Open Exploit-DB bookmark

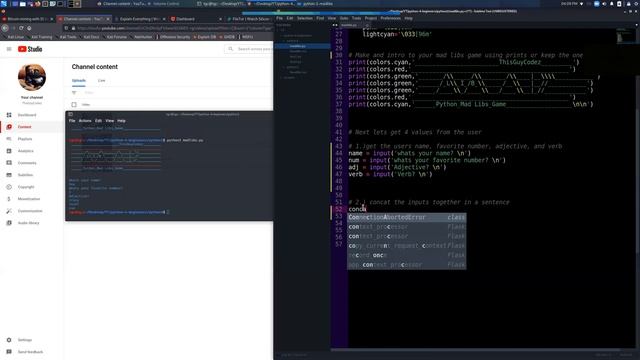point(205,37)
